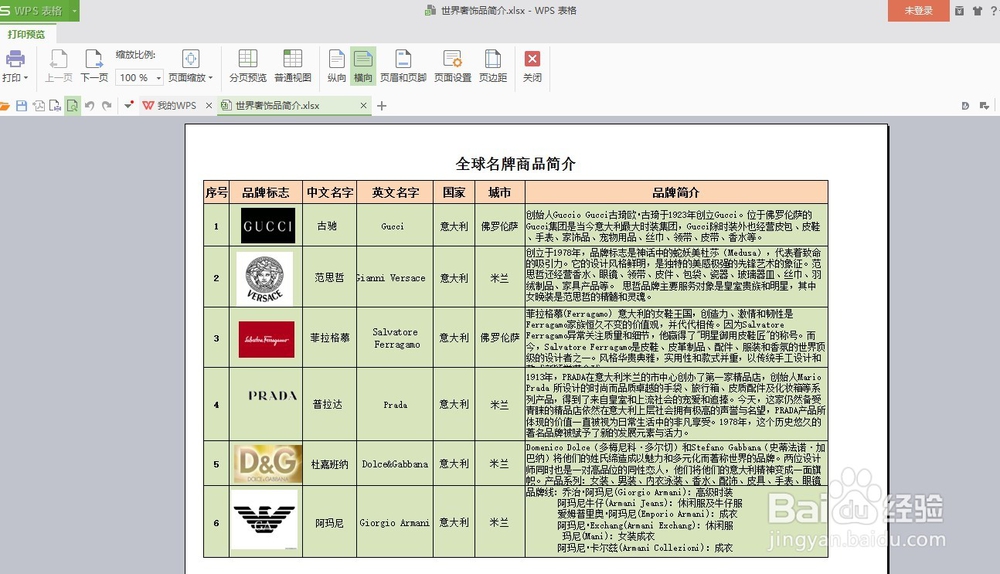This screenshot has height=574, width=1000.
Task: Switch to 普通视图 normal view
Action: pyautogui.click(x=293, y=66)
